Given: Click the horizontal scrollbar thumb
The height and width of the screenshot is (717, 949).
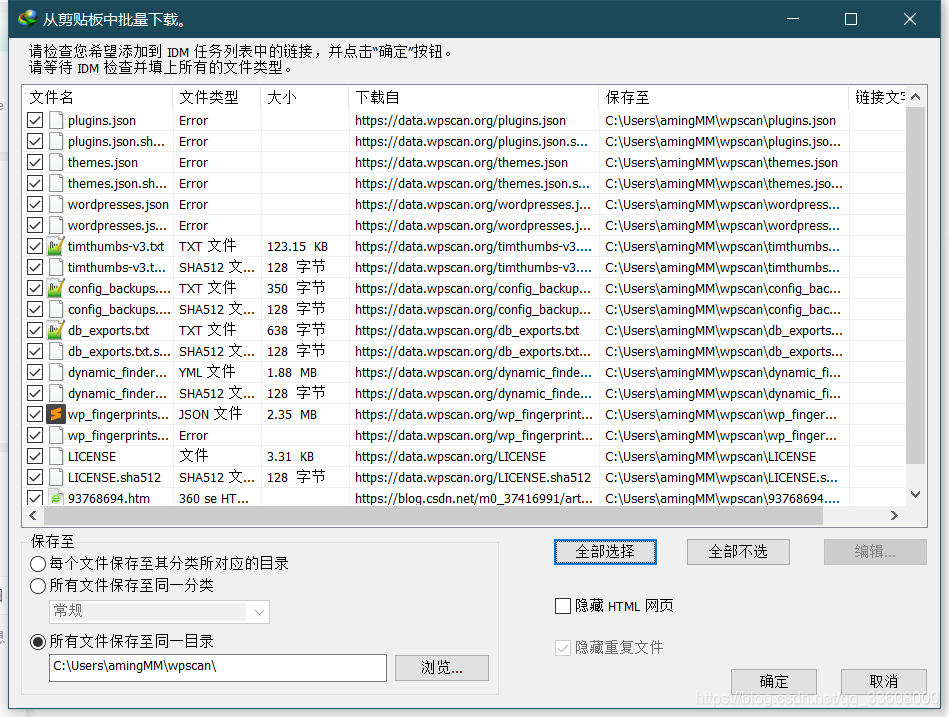Looking at the screenshot, I should coord(433,516).
